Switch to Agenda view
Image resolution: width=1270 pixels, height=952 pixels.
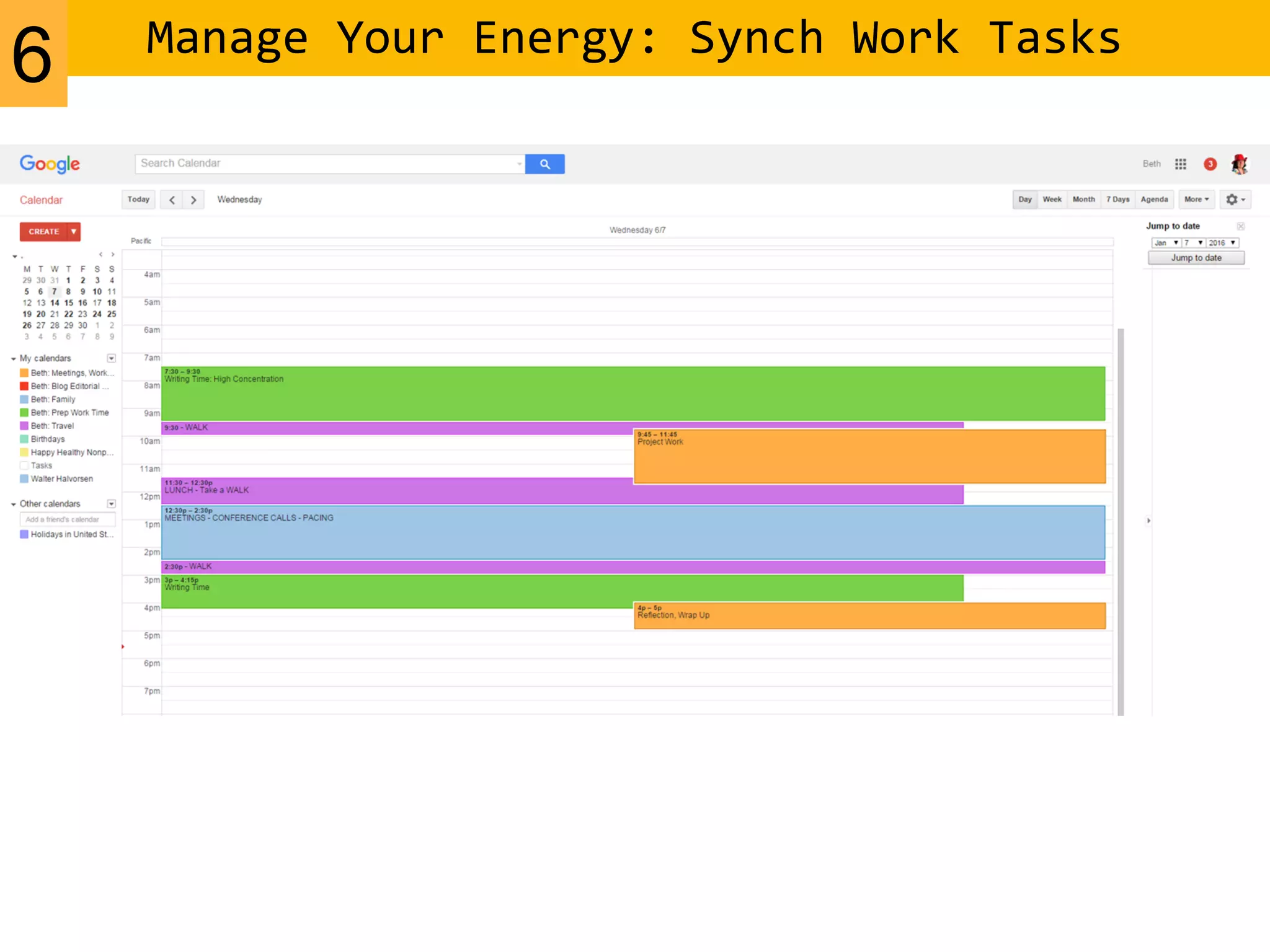click(1154, 200)
